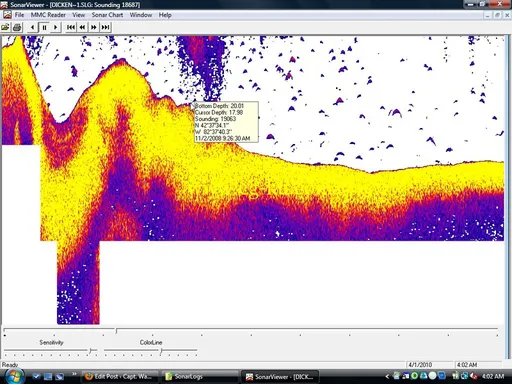
Task: Open the MMC Reader menu
Action: [x=48, y=15]
